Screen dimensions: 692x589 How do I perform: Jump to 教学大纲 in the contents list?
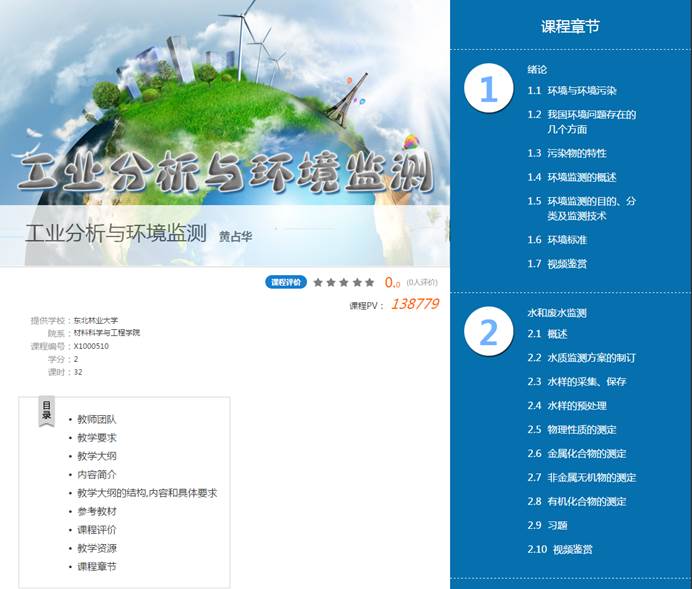tap(97, 456)
